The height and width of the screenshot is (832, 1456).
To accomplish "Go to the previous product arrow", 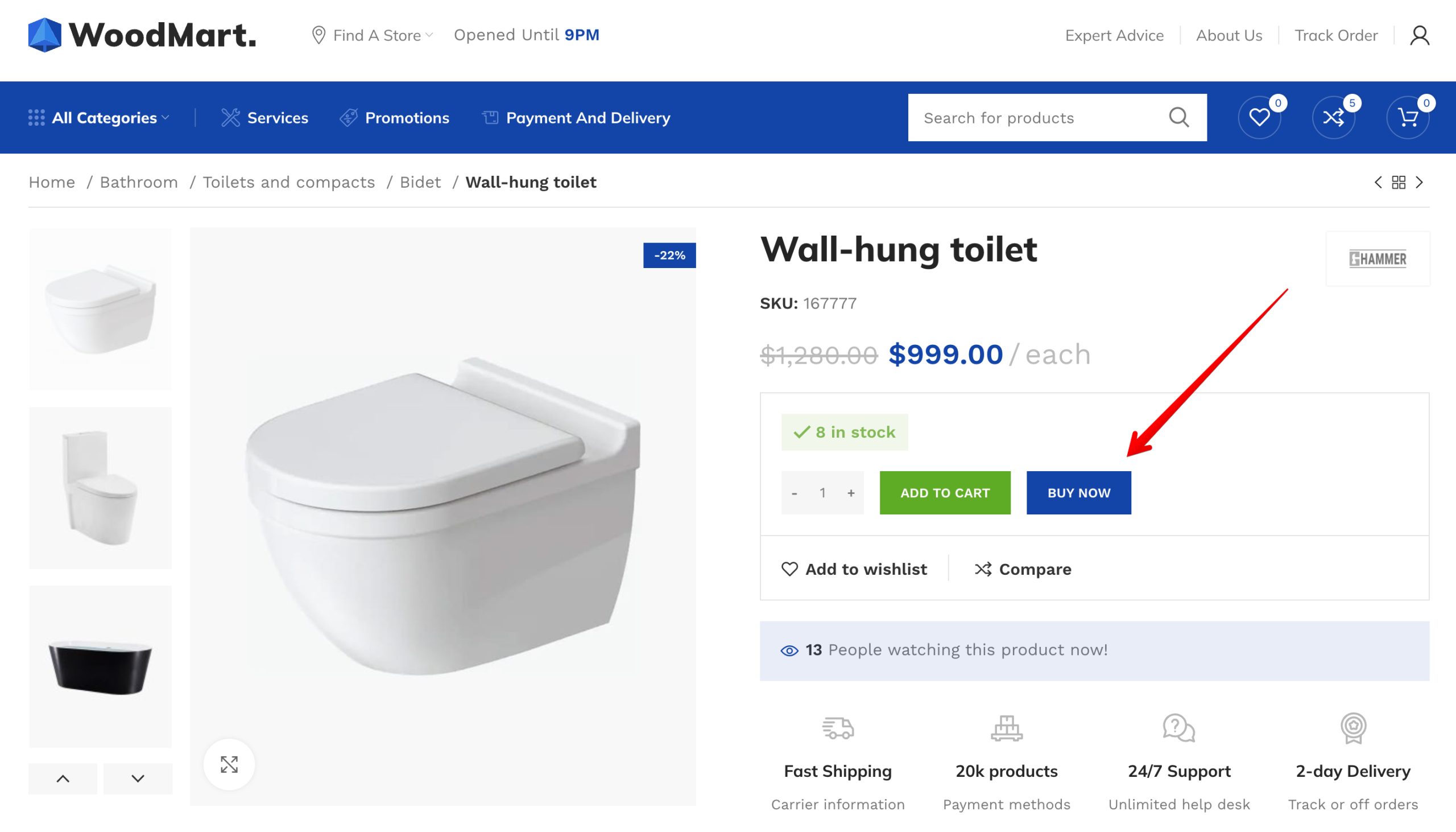I will (x=1378, y=182).
